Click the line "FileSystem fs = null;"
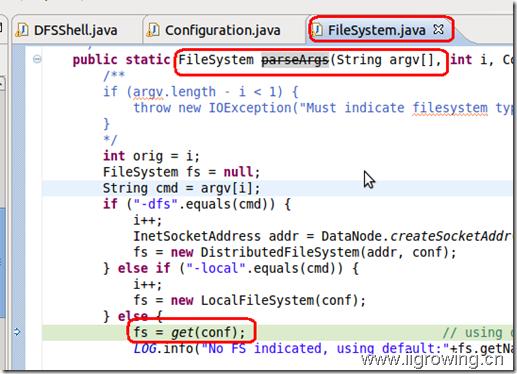The width and height of the screenshot is (517, 374). (181, 172)
